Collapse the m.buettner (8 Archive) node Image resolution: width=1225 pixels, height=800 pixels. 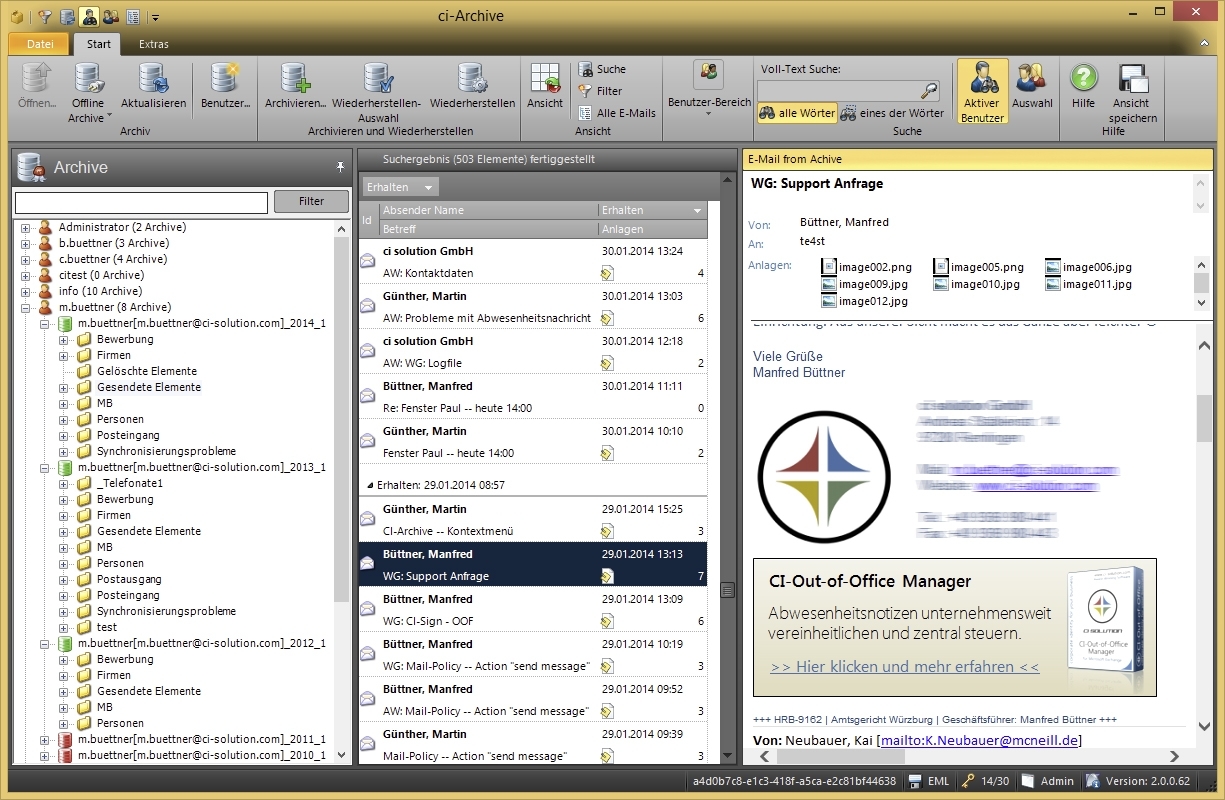tap(25, 308)
